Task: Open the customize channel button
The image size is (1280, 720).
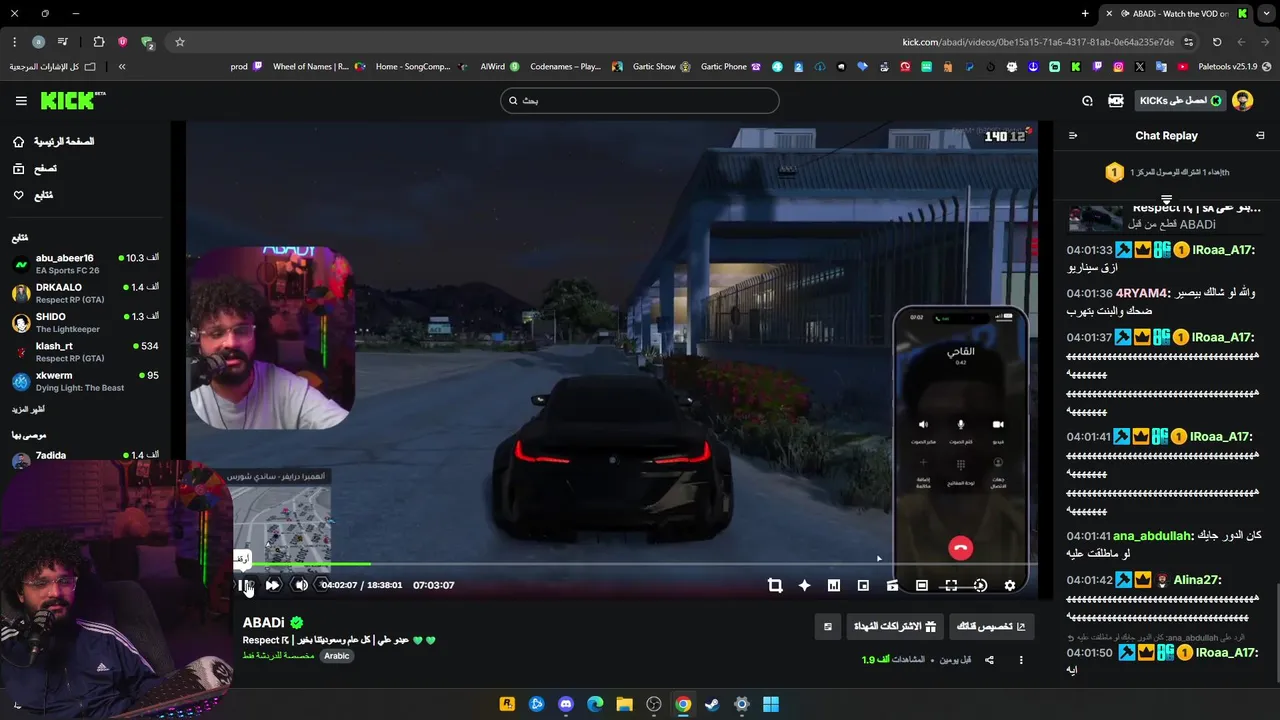Action: [991, 627]
